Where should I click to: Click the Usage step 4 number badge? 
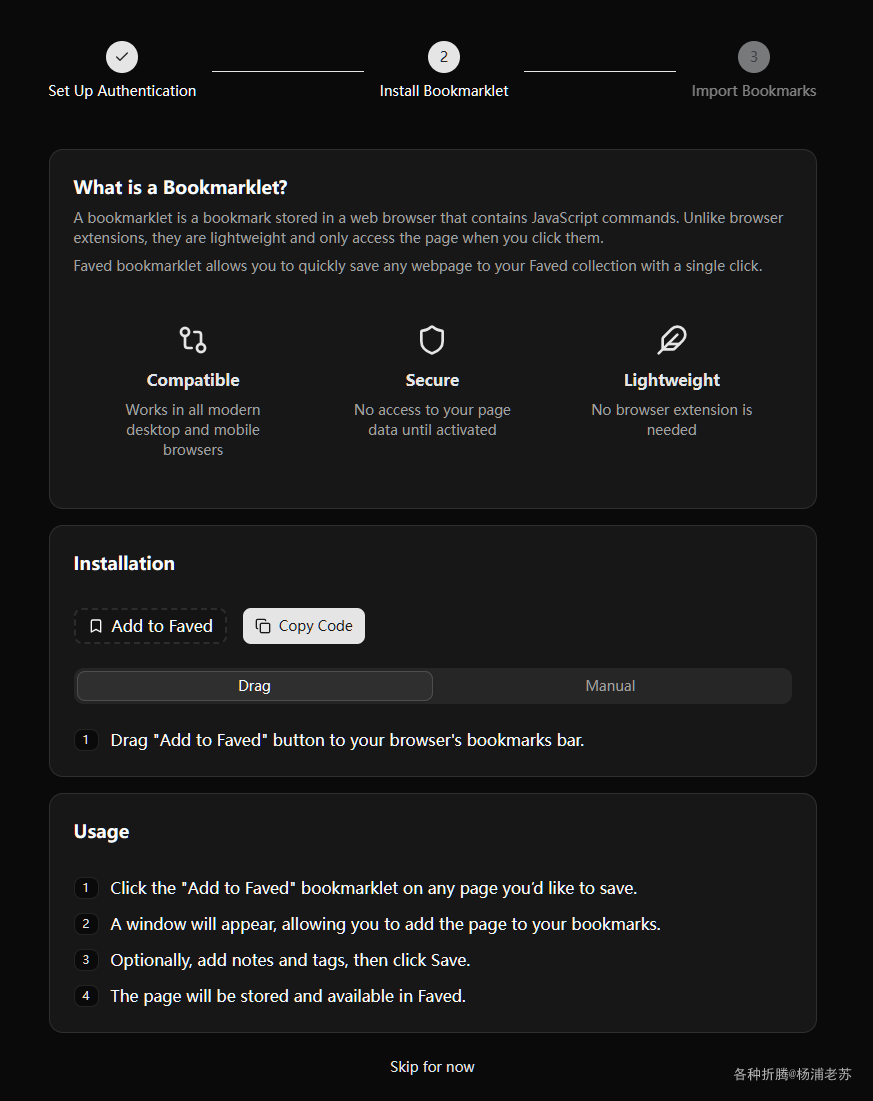tap(86, 996)
